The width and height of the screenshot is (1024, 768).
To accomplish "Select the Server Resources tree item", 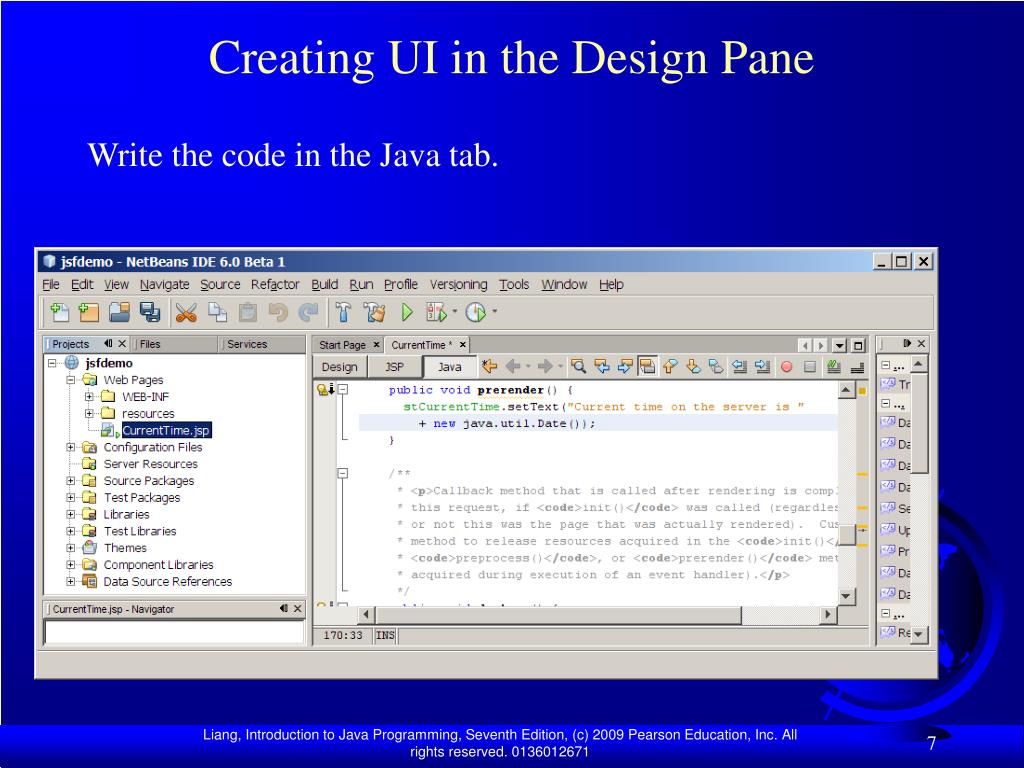I will coord(150,464).
